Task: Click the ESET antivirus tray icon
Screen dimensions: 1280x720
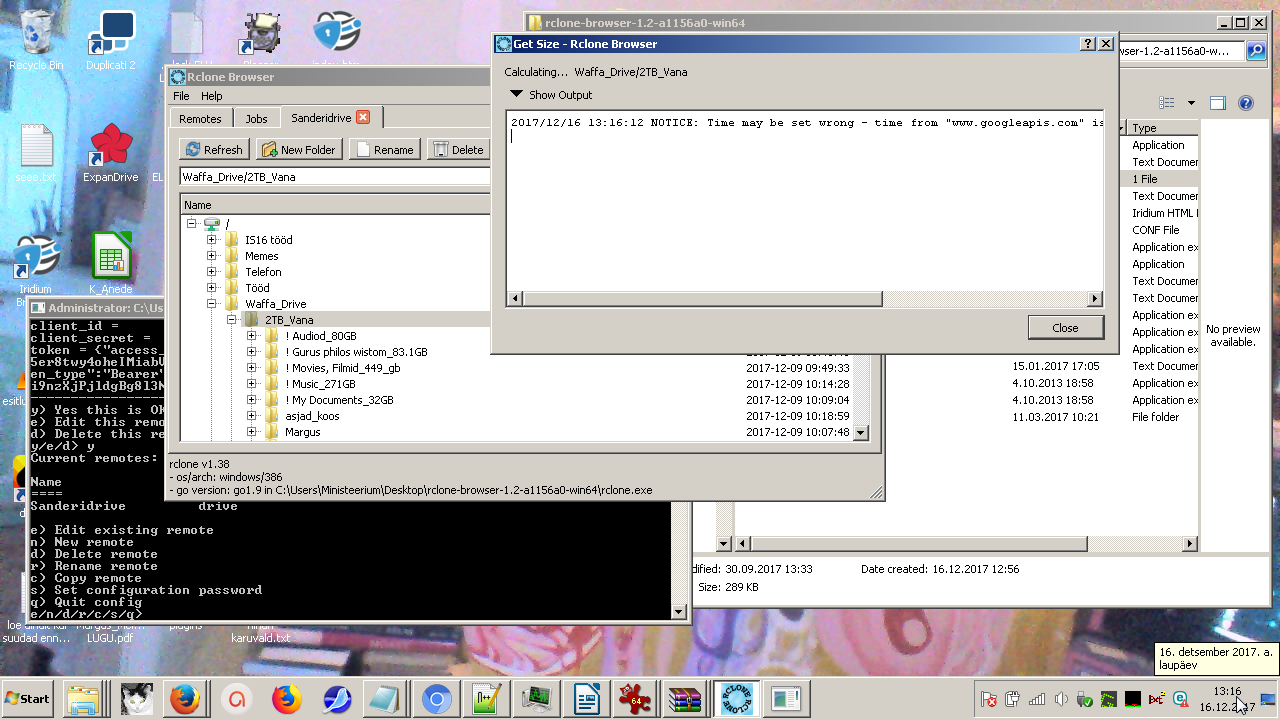Action: [1180, 699]
